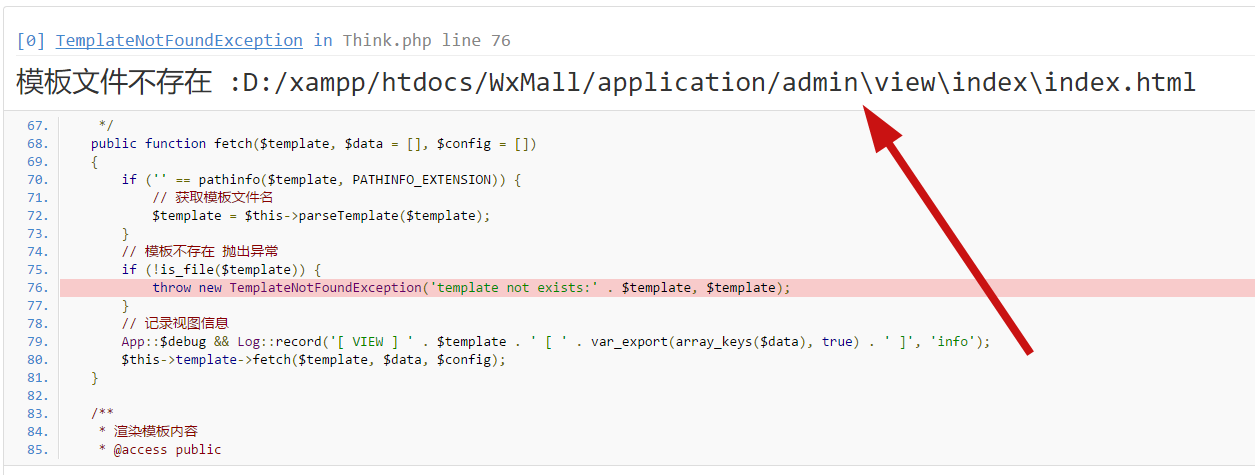Click the '@access public' annotation line
Image resolution: width=1255 pixels, height=475 pixels.
click(160, 450)
